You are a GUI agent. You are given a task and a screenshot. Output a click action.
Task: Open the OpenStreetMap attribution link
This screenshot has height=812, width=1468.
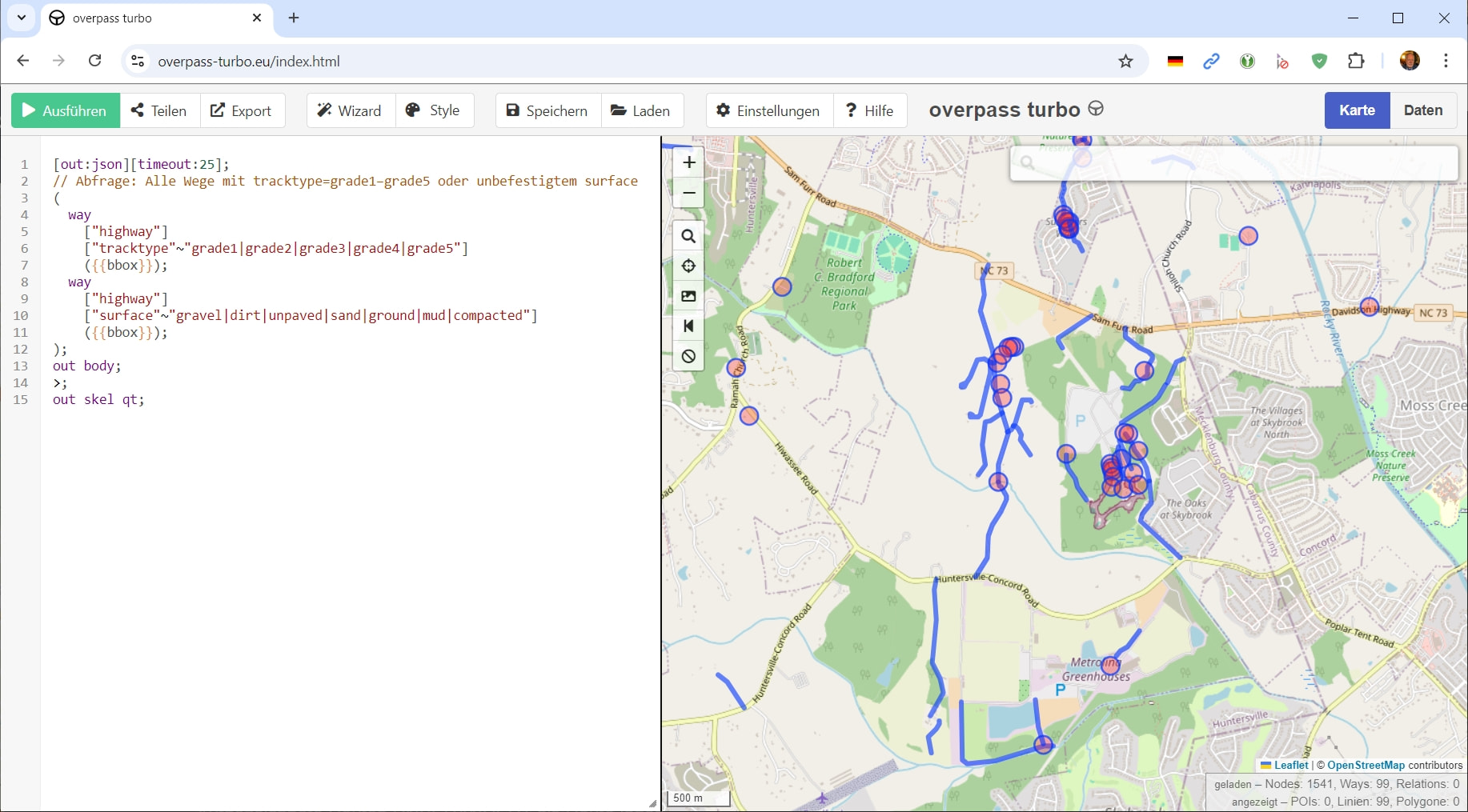click(x=1366, y=765)
